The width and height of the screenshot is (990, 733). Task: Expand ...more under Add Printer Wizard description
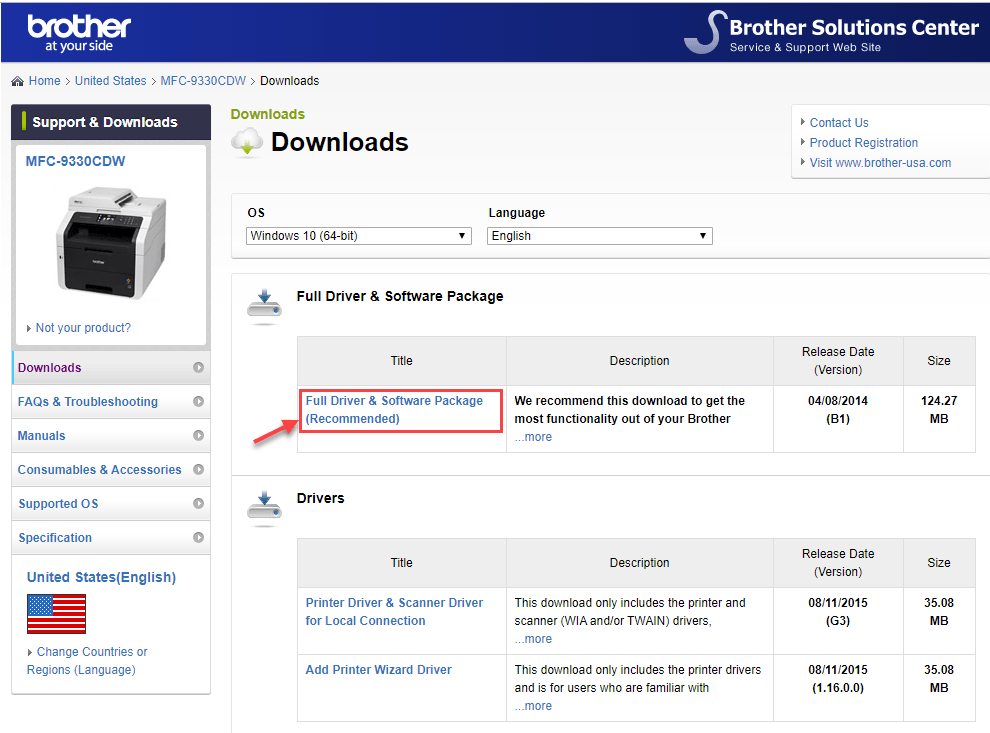[533, 706]
